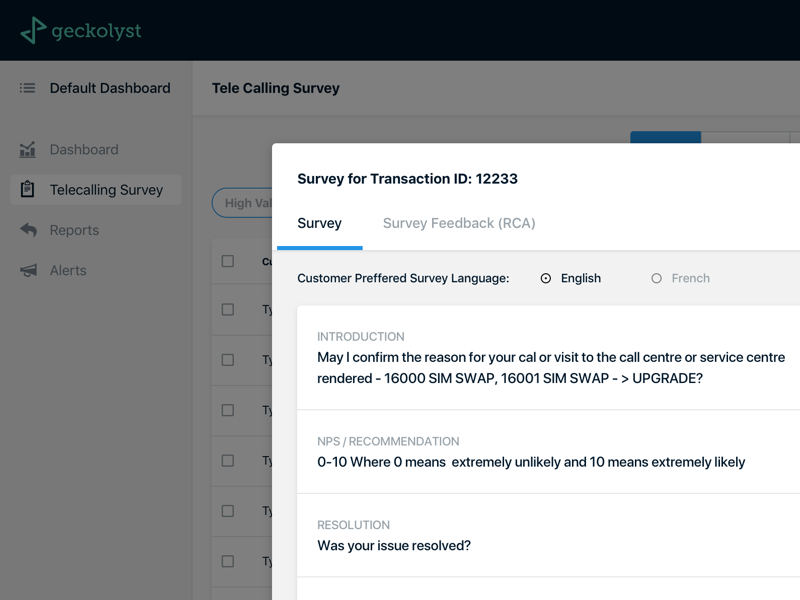Viewport: 800px width, 600px height.
Task: Click the geckolyst logo icon
Action: point(33,30)
